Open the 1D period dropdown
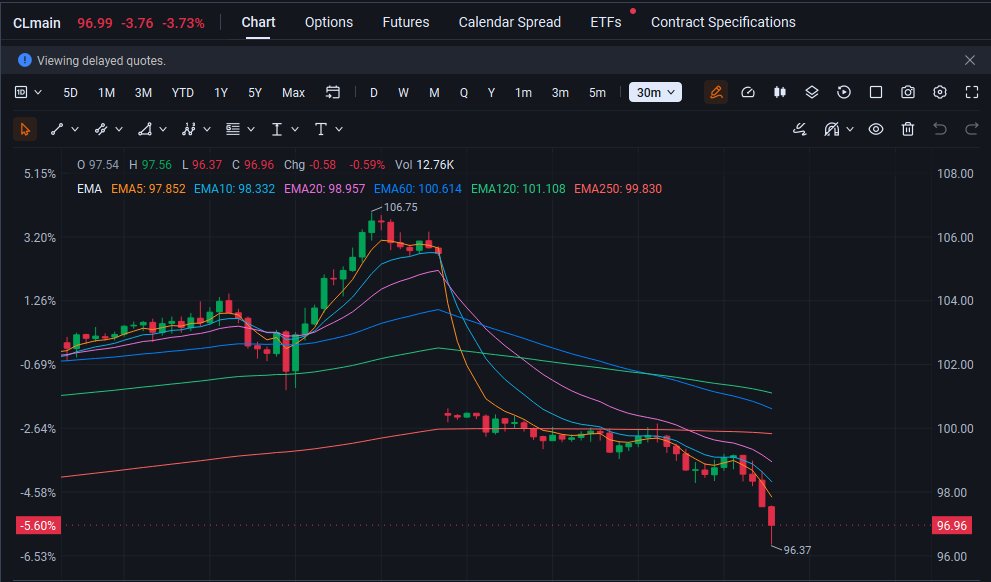Viewport: 991px width, 582px height. click(x=28, y=92)
